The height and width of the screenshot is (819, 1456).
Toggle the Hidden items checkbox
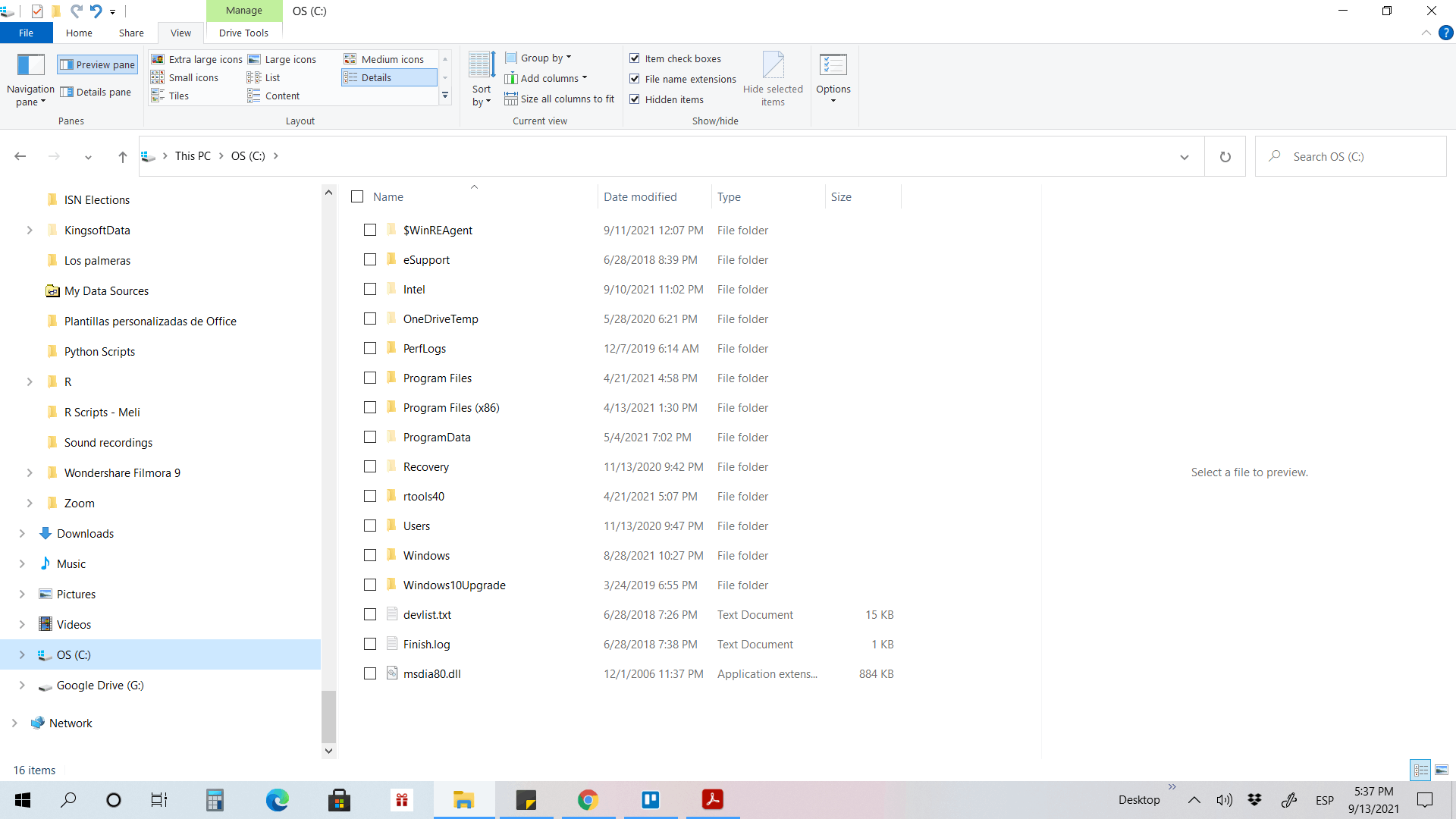(x=635, y=99)
